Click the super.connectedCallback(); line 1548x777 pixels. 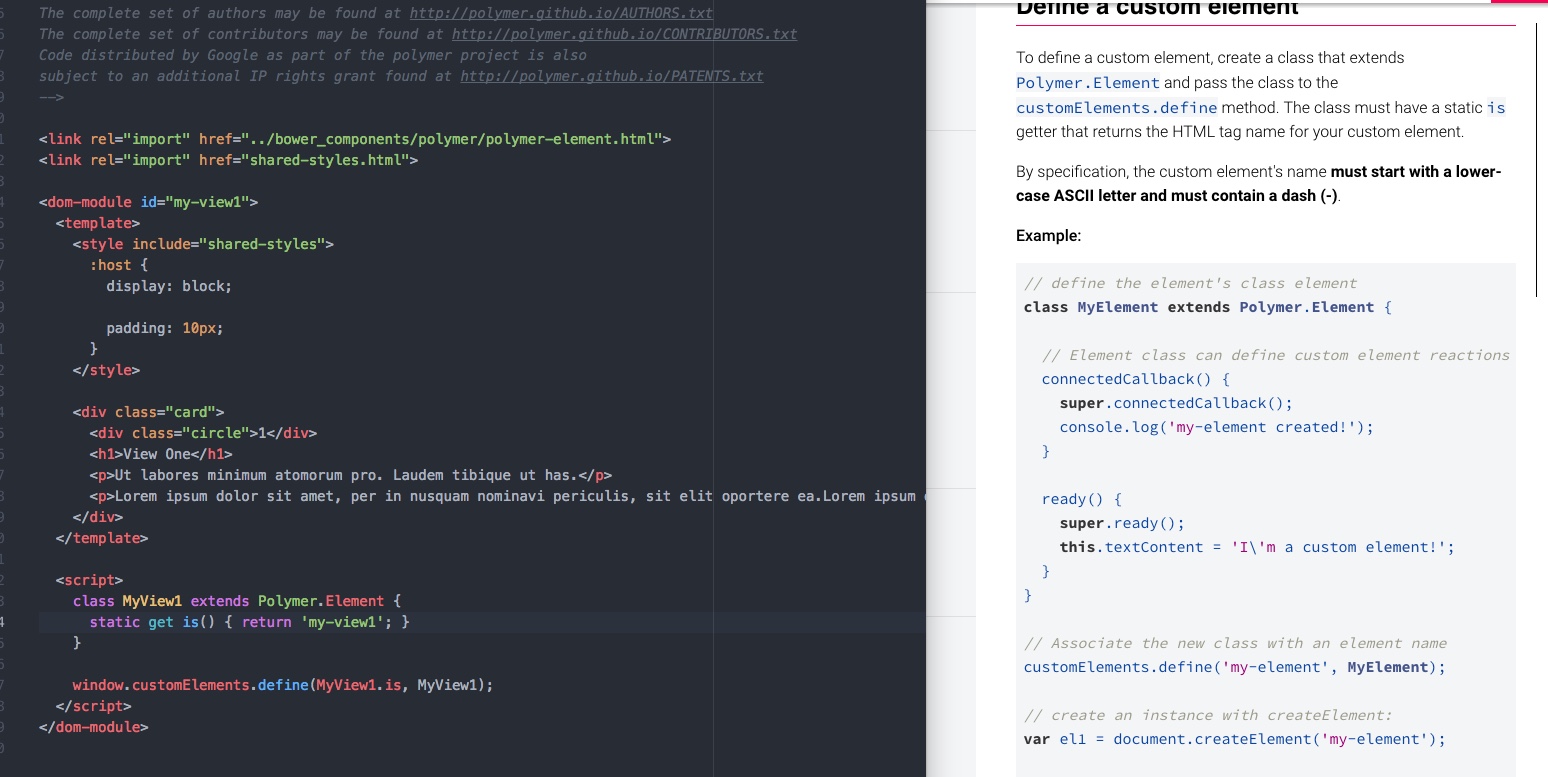click(x=1176, y=403)
